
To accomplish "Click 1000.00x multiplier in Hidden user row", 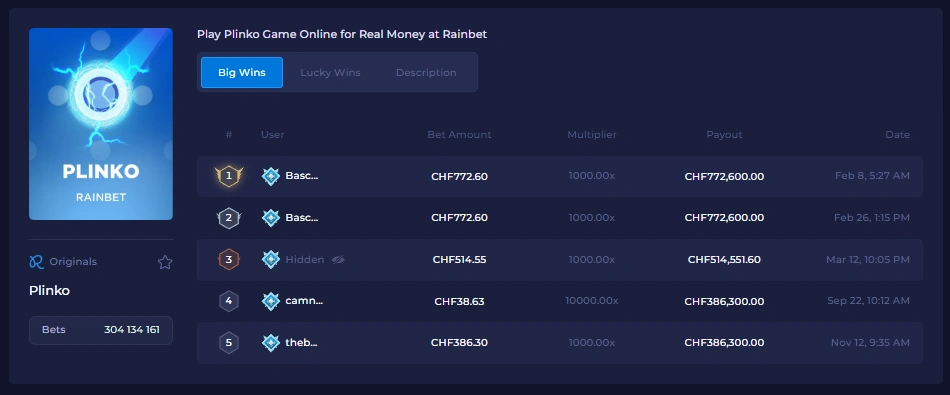I will 591,259.
